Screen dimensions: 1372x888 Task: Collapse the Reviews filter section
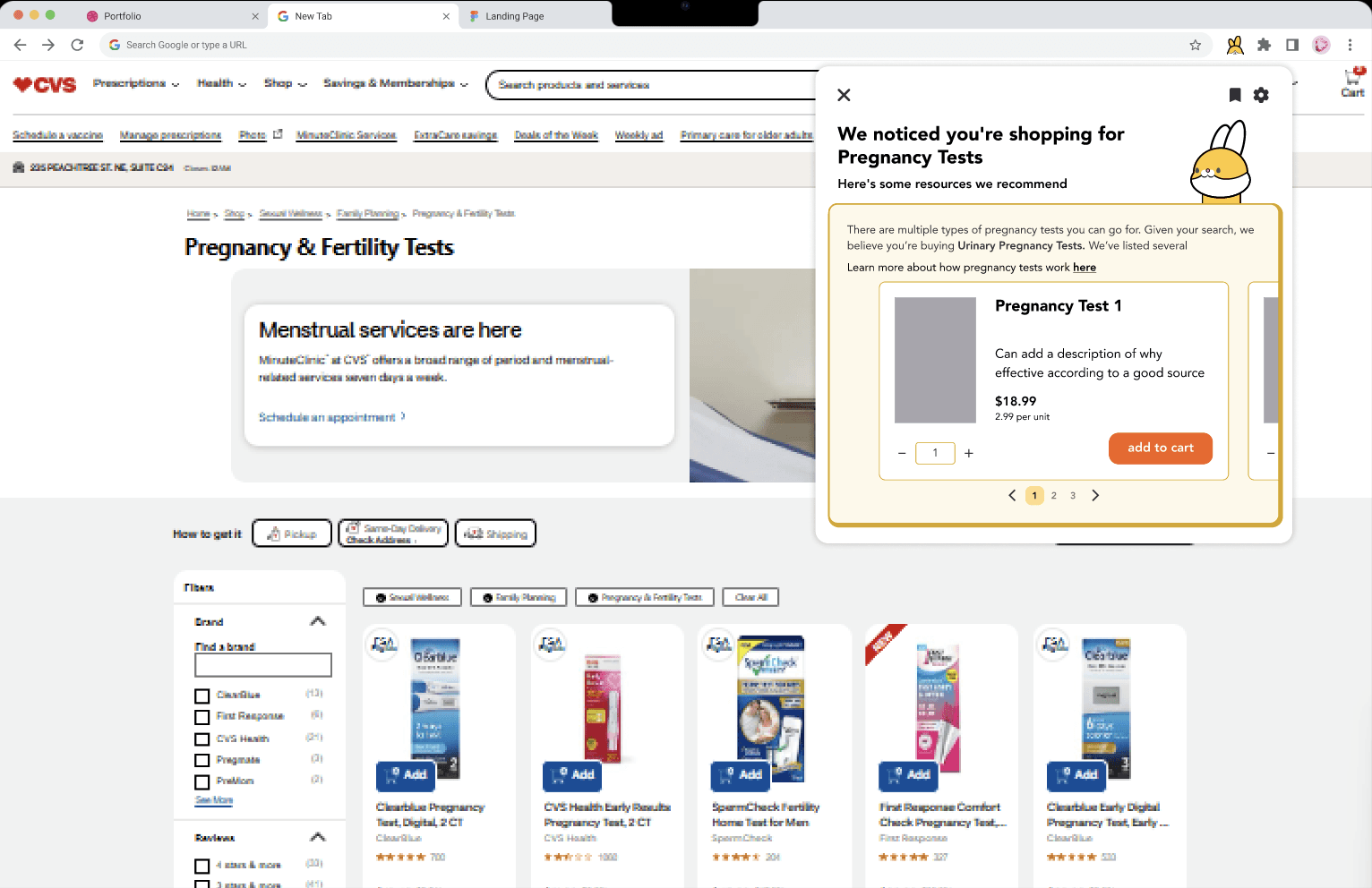[x=317, y=837]
